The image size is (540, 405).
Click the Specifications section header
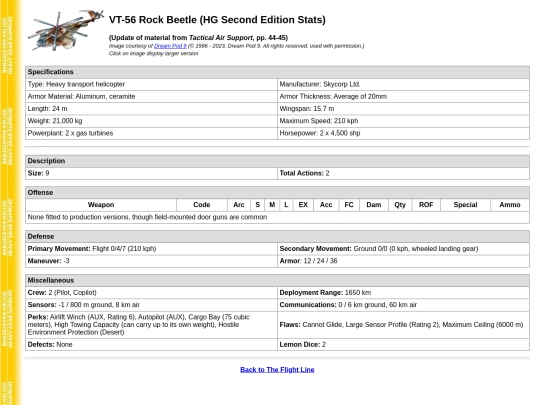(277, 72)
